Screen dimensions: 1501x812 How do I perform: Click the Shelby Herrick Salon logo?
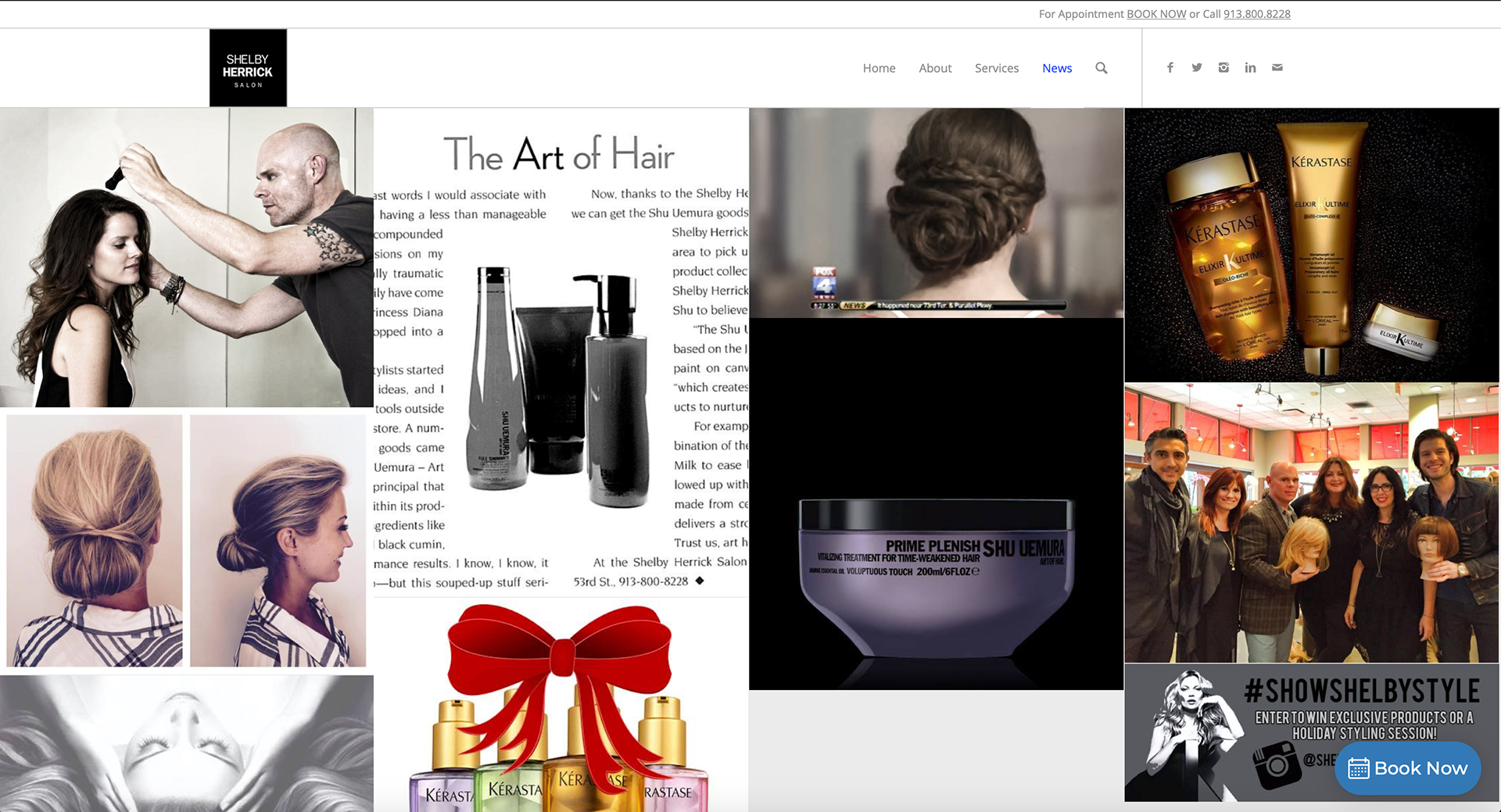[248, 68]
